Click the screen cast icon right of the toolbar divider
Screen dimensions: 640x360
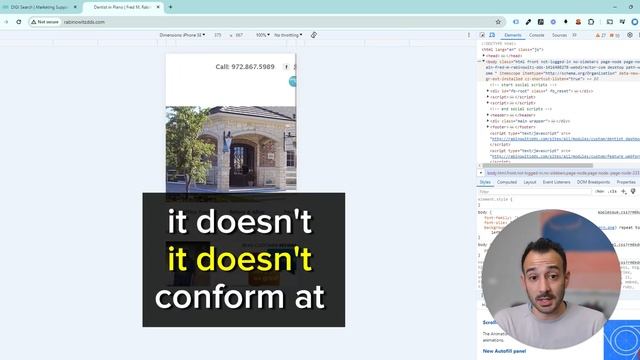pyautogui.click(x=610, y=22)
